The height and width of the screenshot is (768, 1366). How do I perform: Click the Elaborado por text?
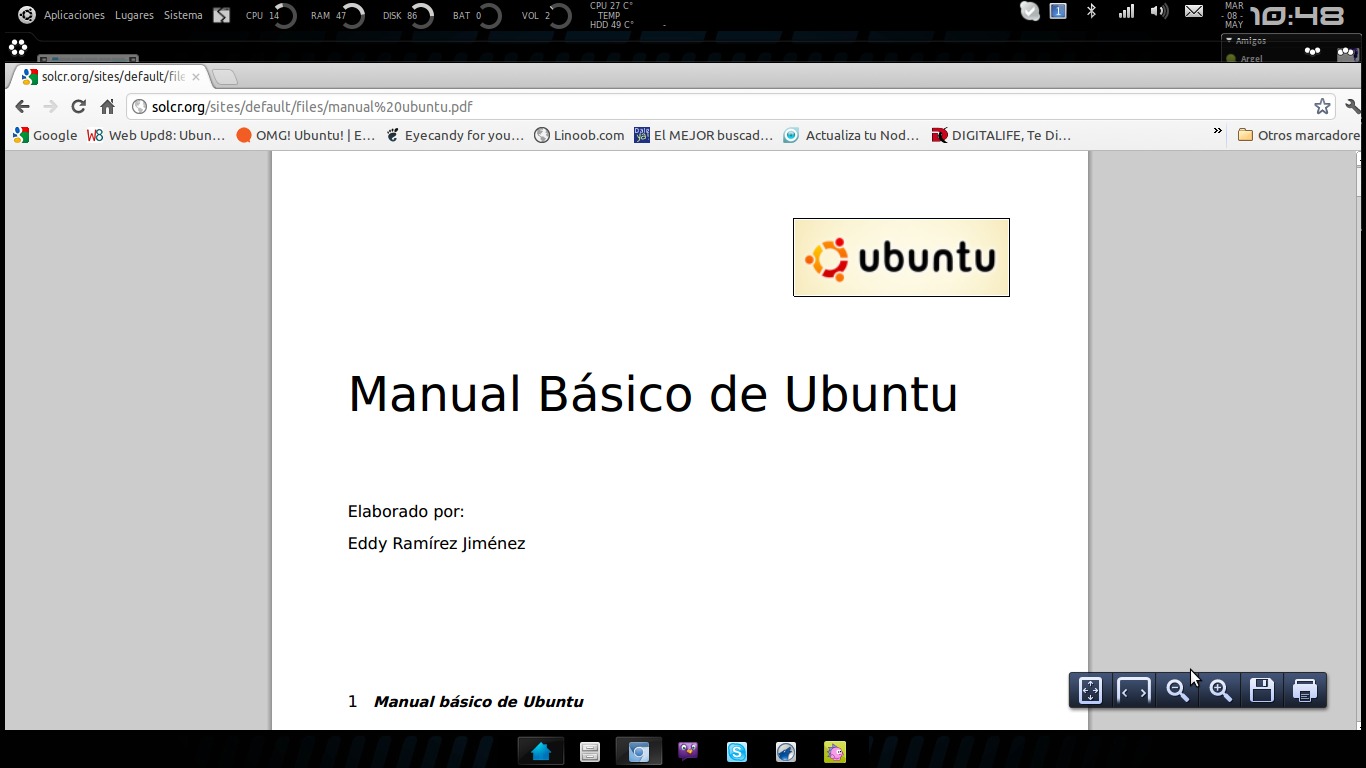pyautogui.click(x=406, y=512)
